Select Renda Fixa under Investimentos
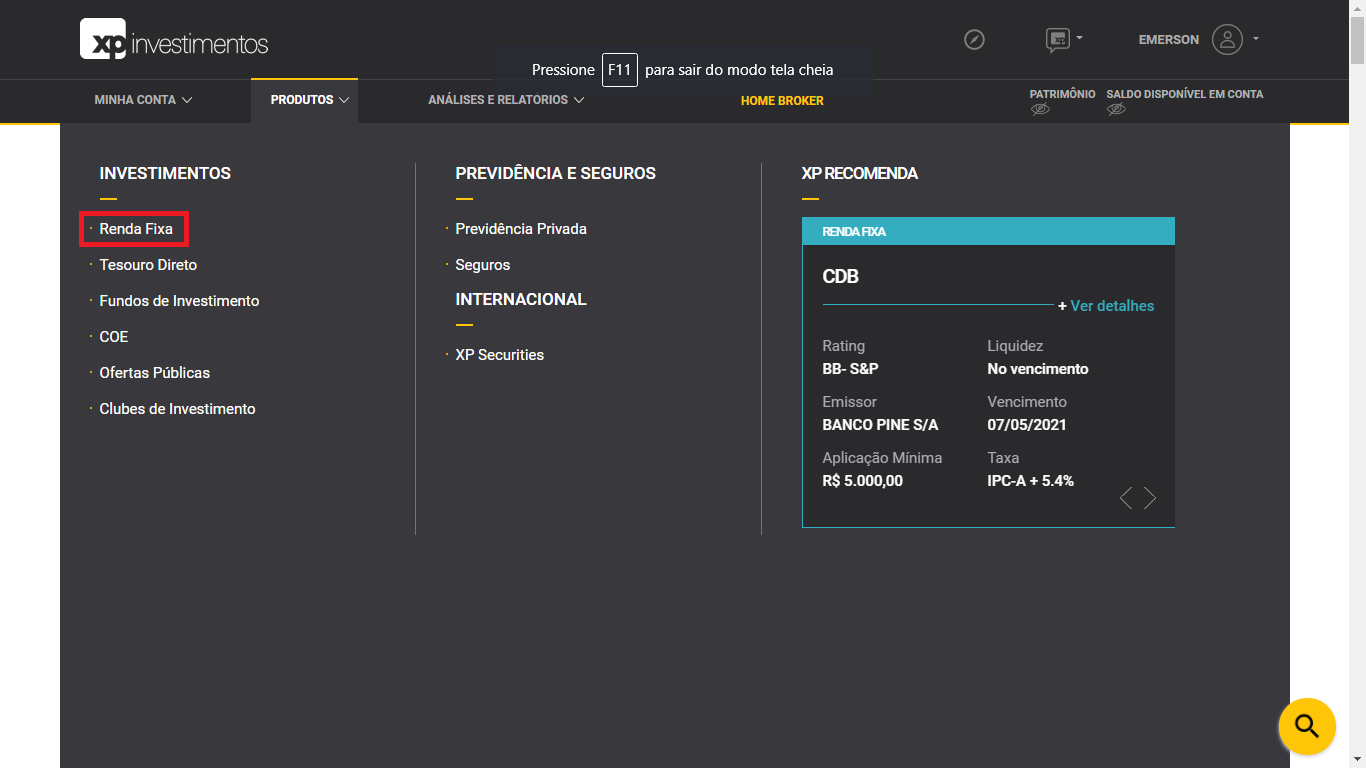 tap(136, 229)
